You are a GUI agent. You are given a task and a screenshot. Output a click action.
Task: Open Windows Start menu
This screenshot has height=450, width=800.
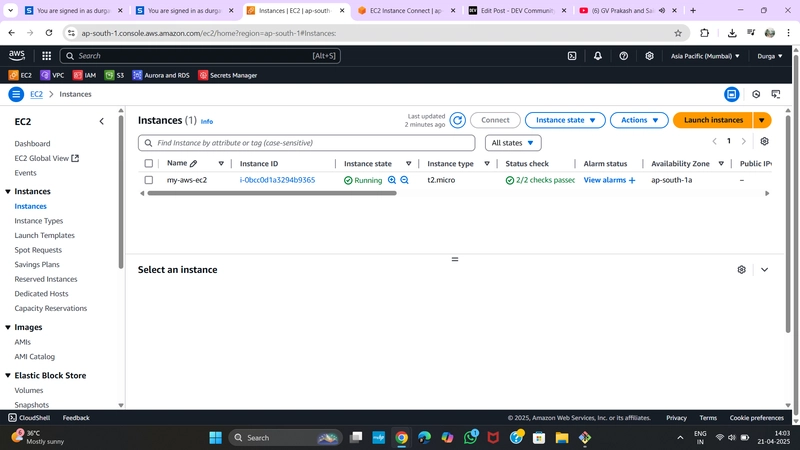(x=215, y=438)
